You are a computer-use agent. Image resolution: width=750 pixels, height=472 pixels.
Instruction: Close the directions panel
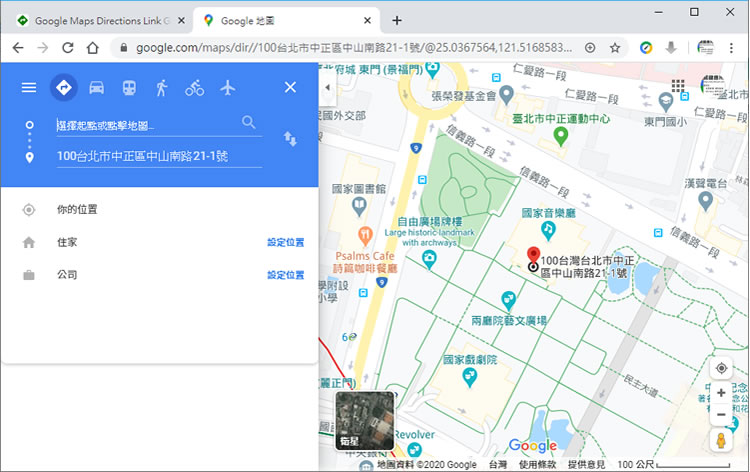click(x=290, y=88)
